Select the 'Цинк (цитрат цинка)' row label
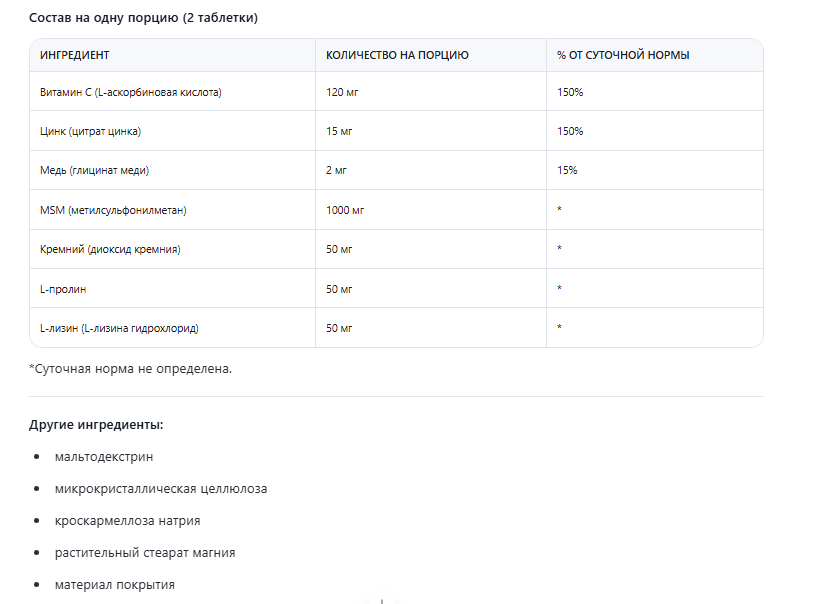824x604 pixels. pos(90,131)
